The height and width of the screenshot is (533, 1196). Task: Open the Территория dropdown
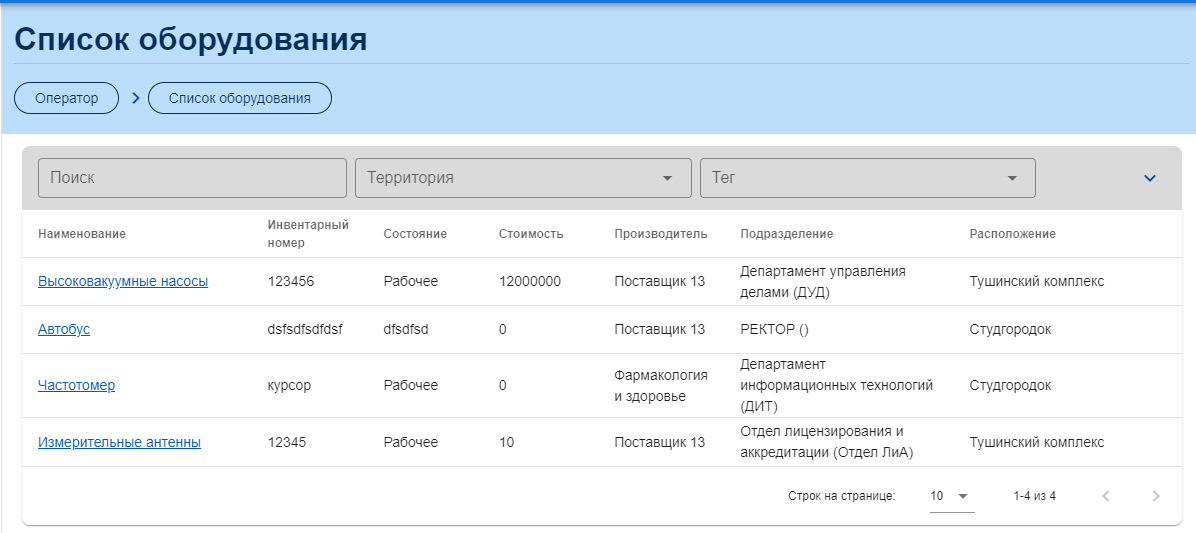[x=523, y=178]
